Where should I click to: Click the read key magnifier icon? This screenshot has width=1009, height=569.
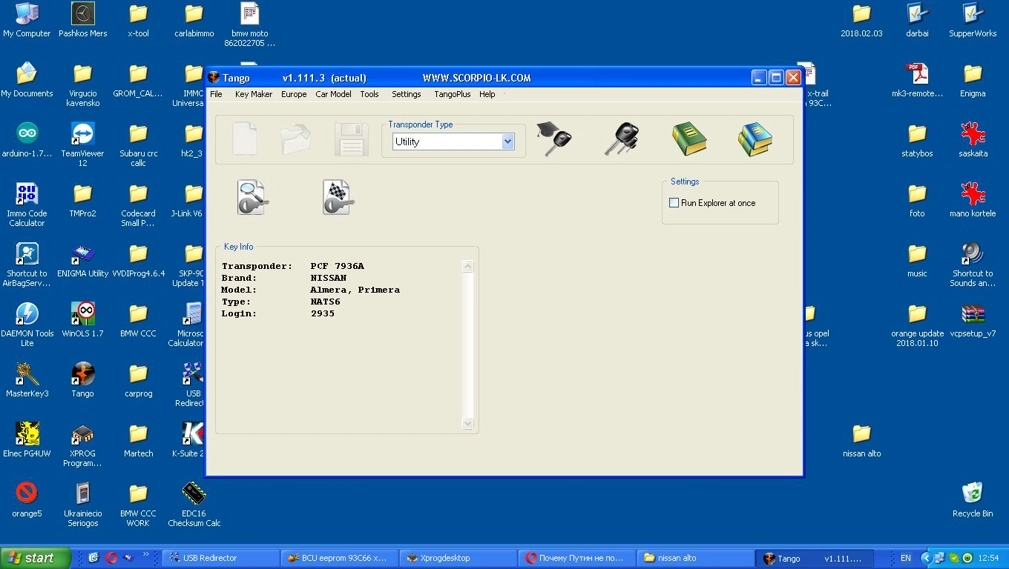coord(252,197)
